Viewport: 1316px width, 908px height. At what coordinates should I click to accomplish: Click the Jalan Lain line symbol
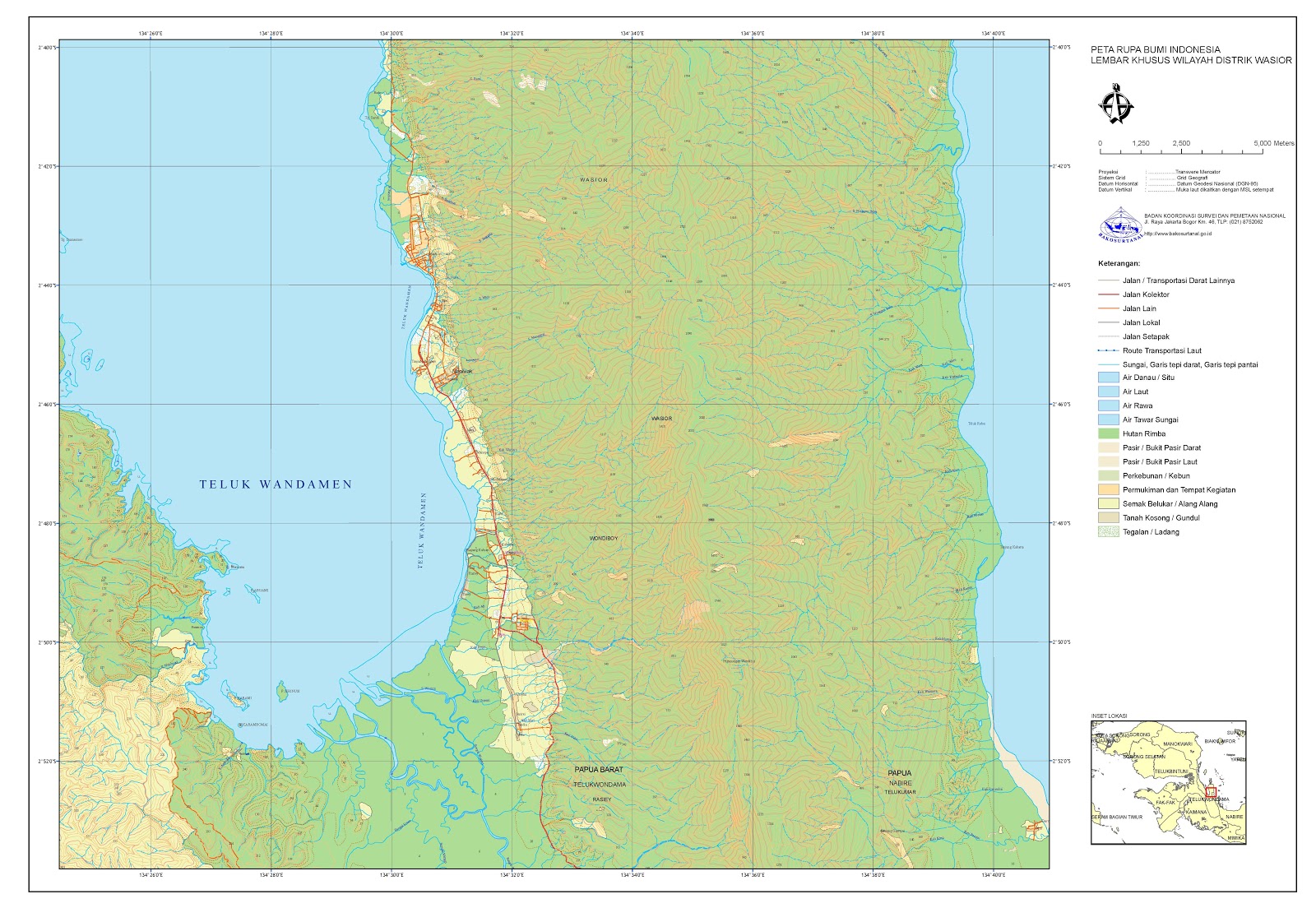(x=1108, y=308)
